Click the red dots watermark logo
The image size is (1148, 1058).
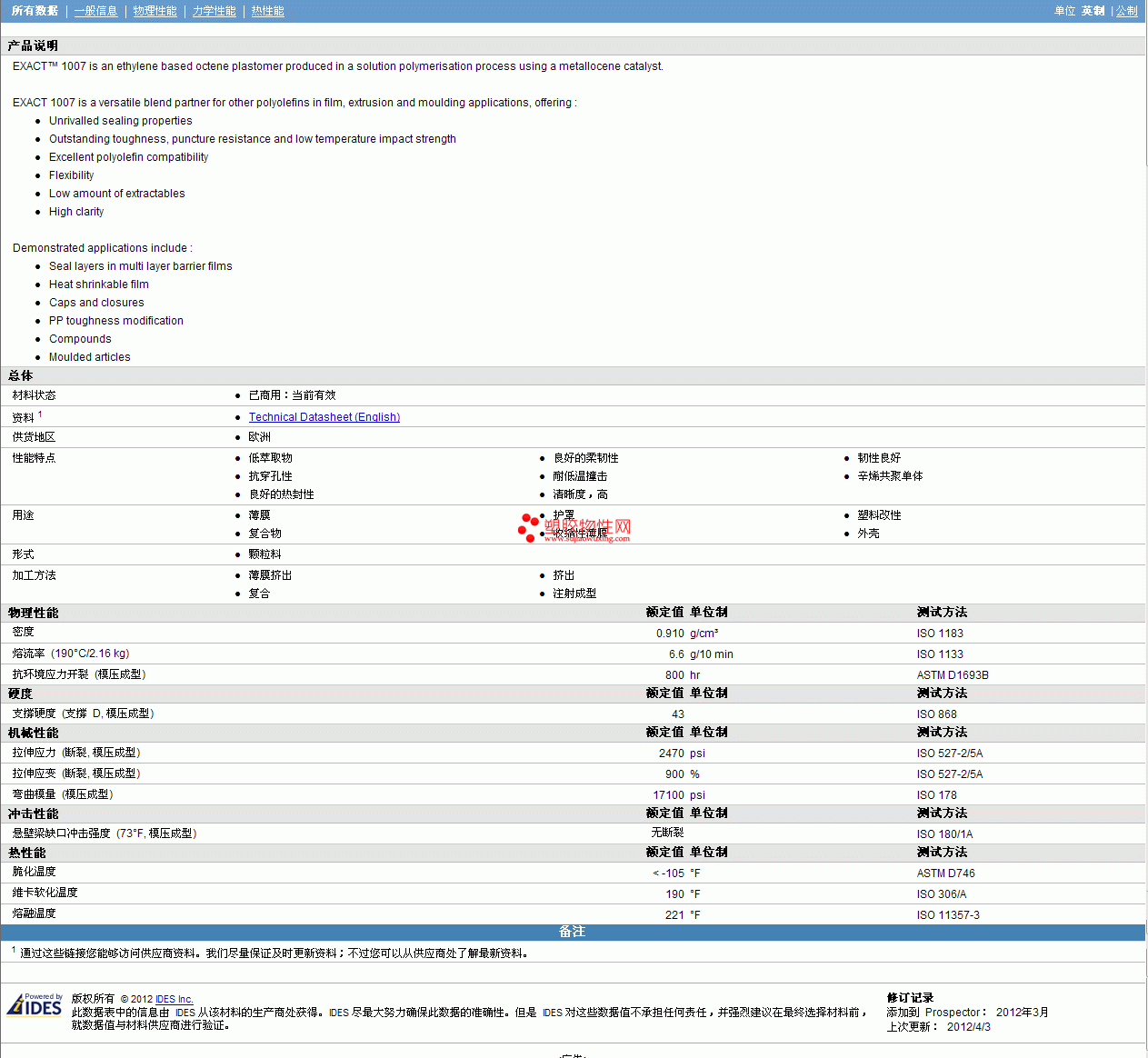(528, 527)
